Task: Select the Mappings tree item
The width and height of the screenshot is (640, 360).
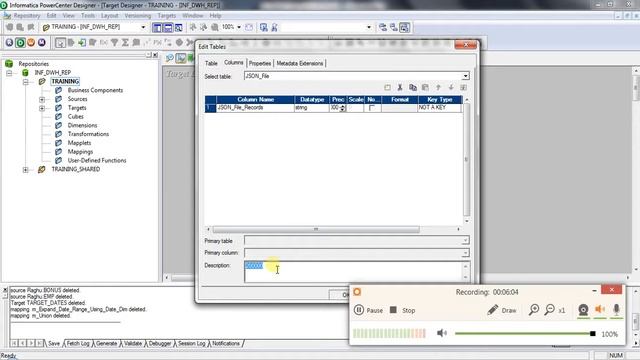Action: [80, 152]
